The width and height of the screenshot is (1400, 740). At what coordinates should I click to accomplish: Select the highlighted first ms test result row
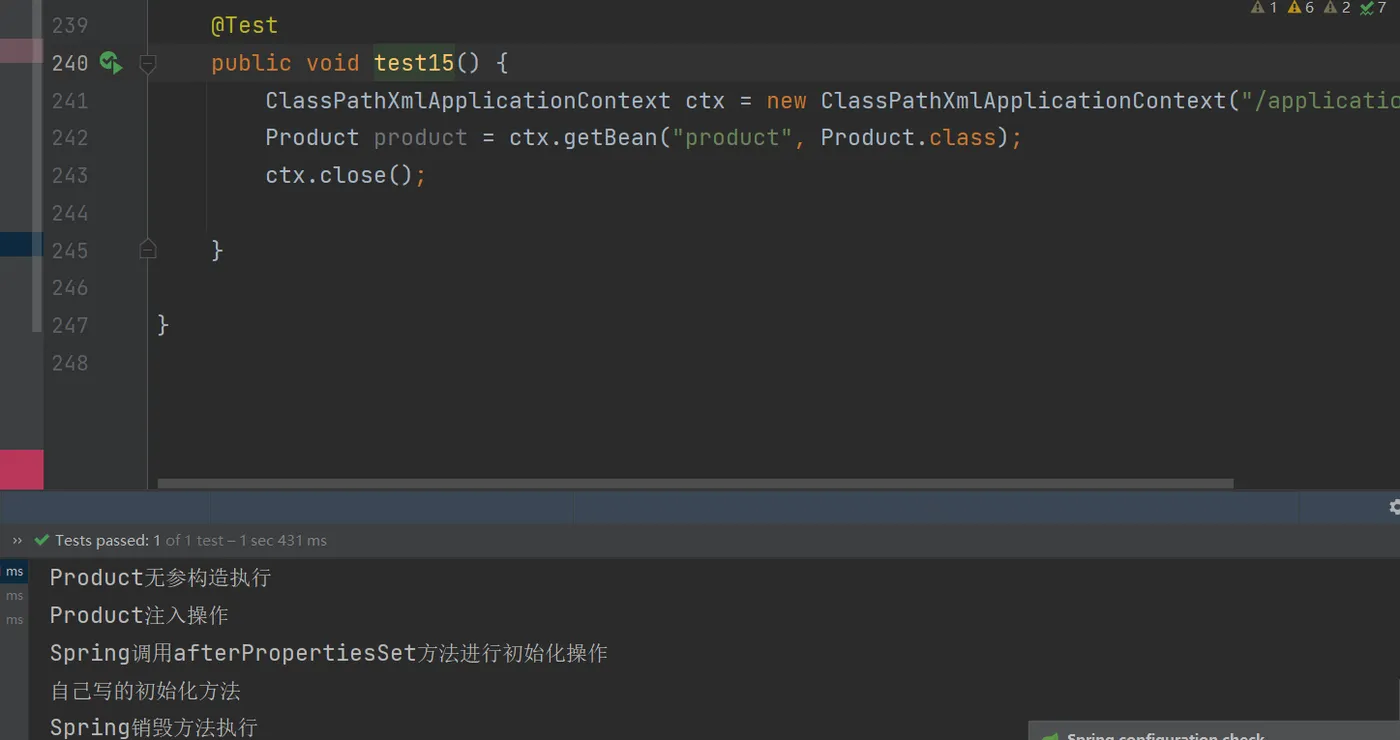[x=14, y=572]
